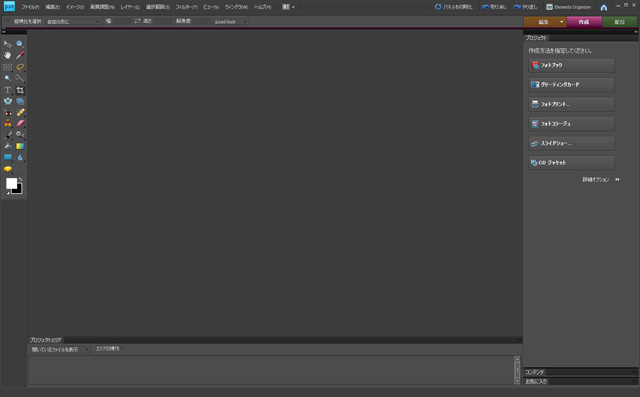The image size is (640, 397).
Task: Open the 選択範囲 (Select) menu
Action: coord(158,7)
